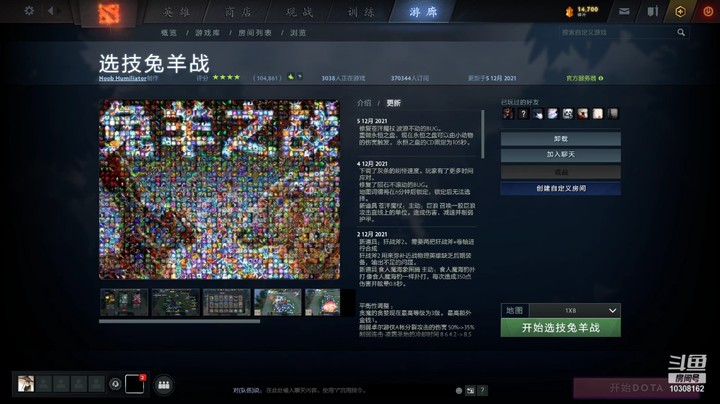Click the chat help question mark icon
The width and height of the screenshot is (720, 404).
[482, 390]
